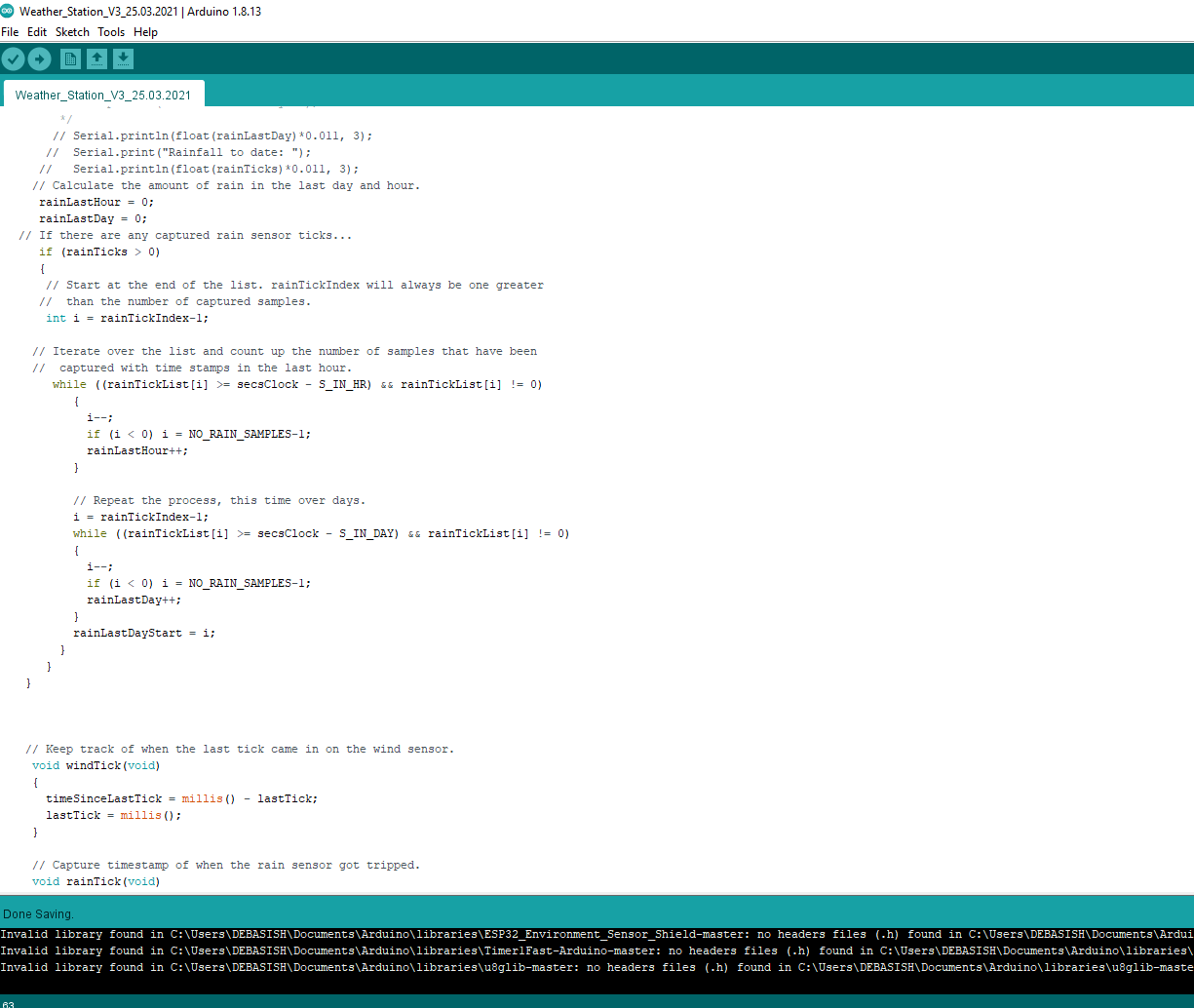Open the File menu
Viewport: 1194px width, 1008px height.
point(10,32)
